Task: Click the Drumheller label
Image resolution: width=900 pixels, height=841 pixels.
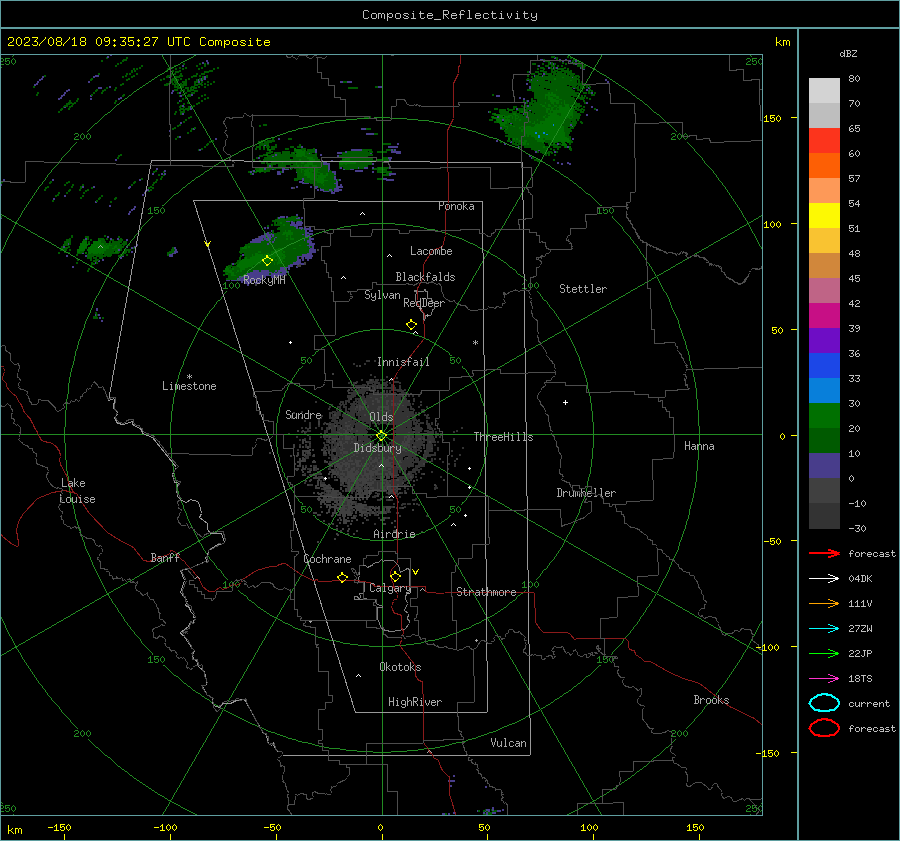Action: pos(586,493)
